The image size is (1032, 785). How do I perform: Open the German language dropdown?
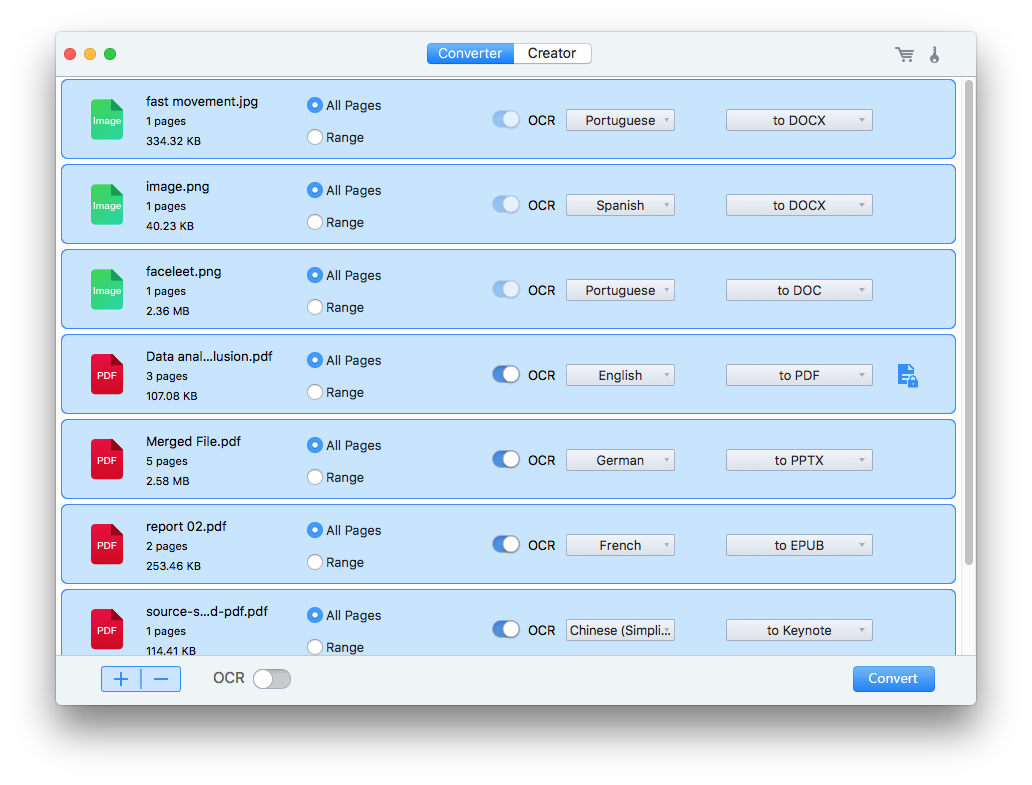pos(620,459)
